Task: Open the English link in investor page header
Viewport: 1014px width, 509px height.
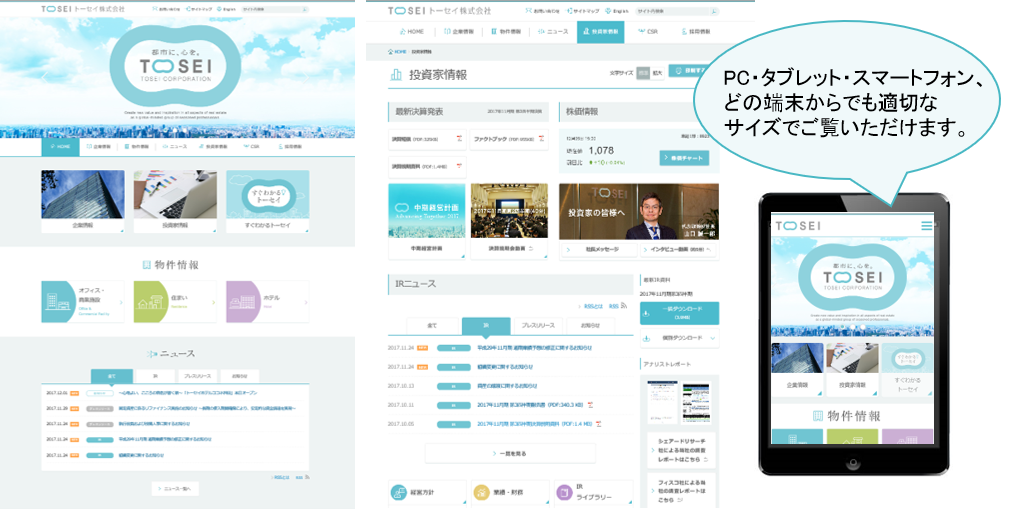Action: pos(617,12)
